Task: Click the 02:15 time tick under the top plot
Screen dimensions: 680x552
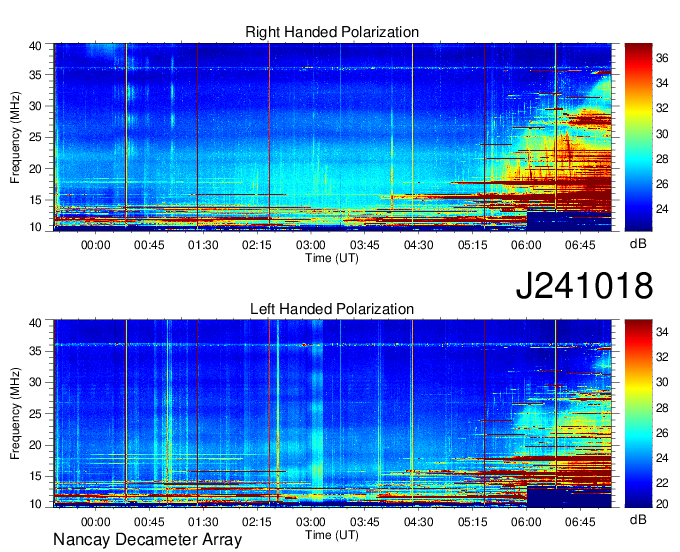Action: click(x=257, y=245)
